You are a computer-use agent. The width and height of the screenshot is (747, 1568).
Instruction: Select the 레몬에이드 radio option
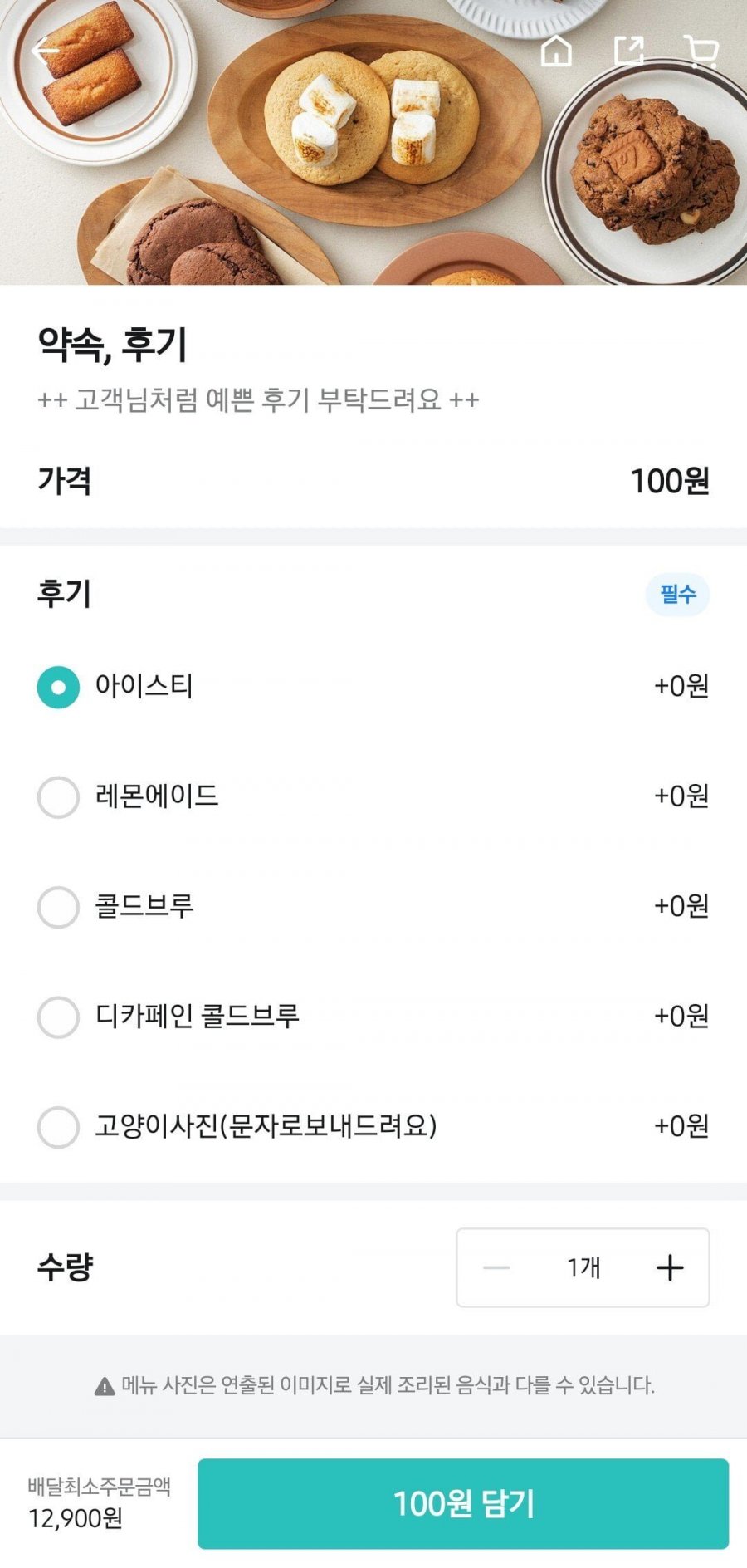click(58, 797)
